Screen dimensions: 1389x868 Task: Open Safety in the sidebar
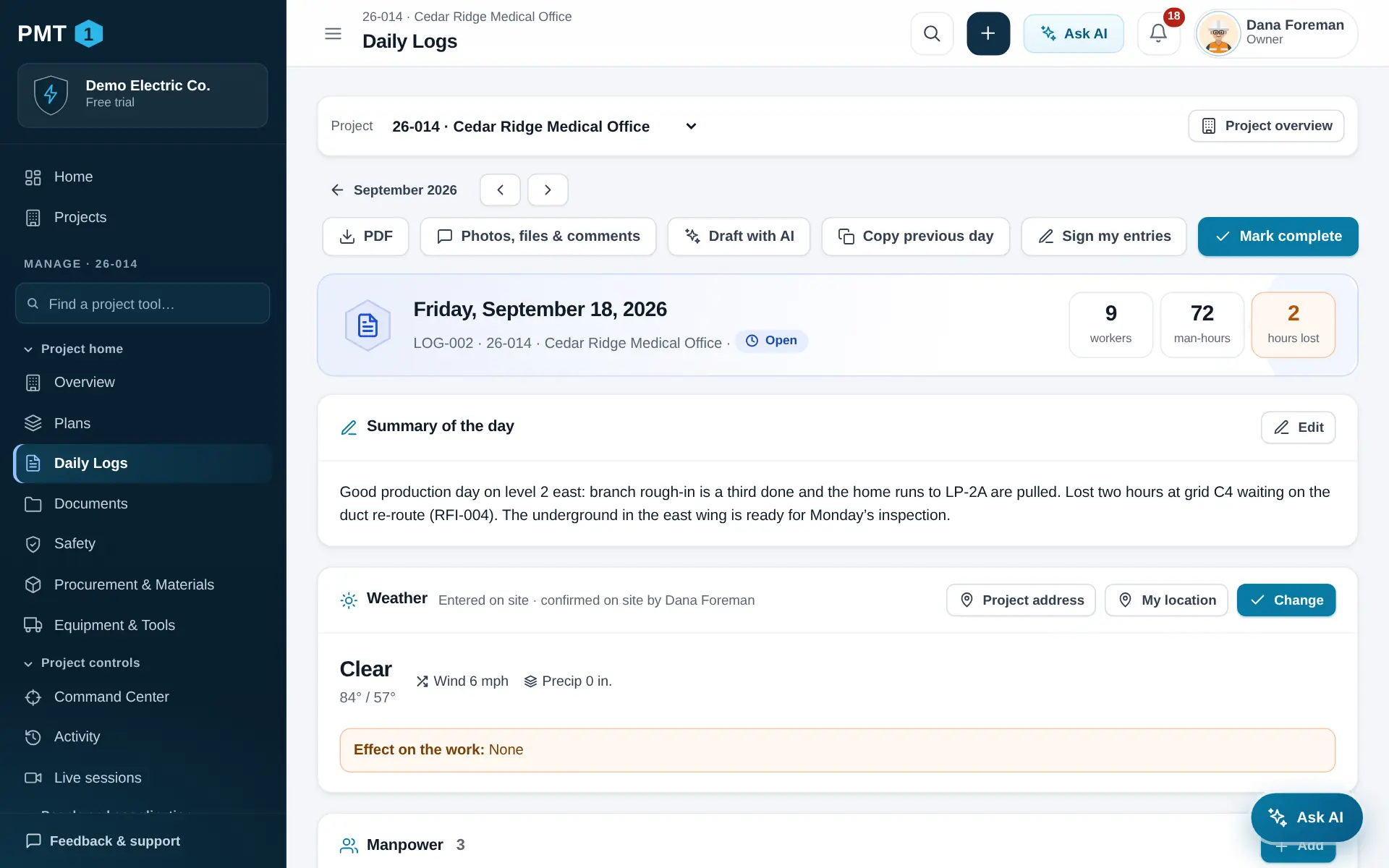coord(143,544)
